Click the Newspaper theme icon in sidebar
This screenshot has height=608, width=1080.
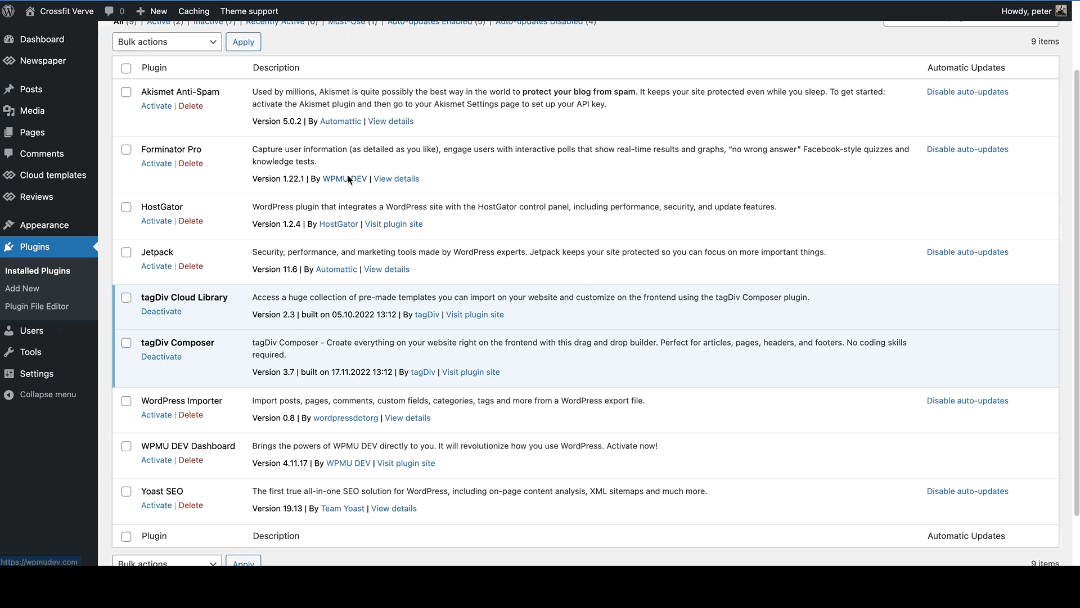9,61
